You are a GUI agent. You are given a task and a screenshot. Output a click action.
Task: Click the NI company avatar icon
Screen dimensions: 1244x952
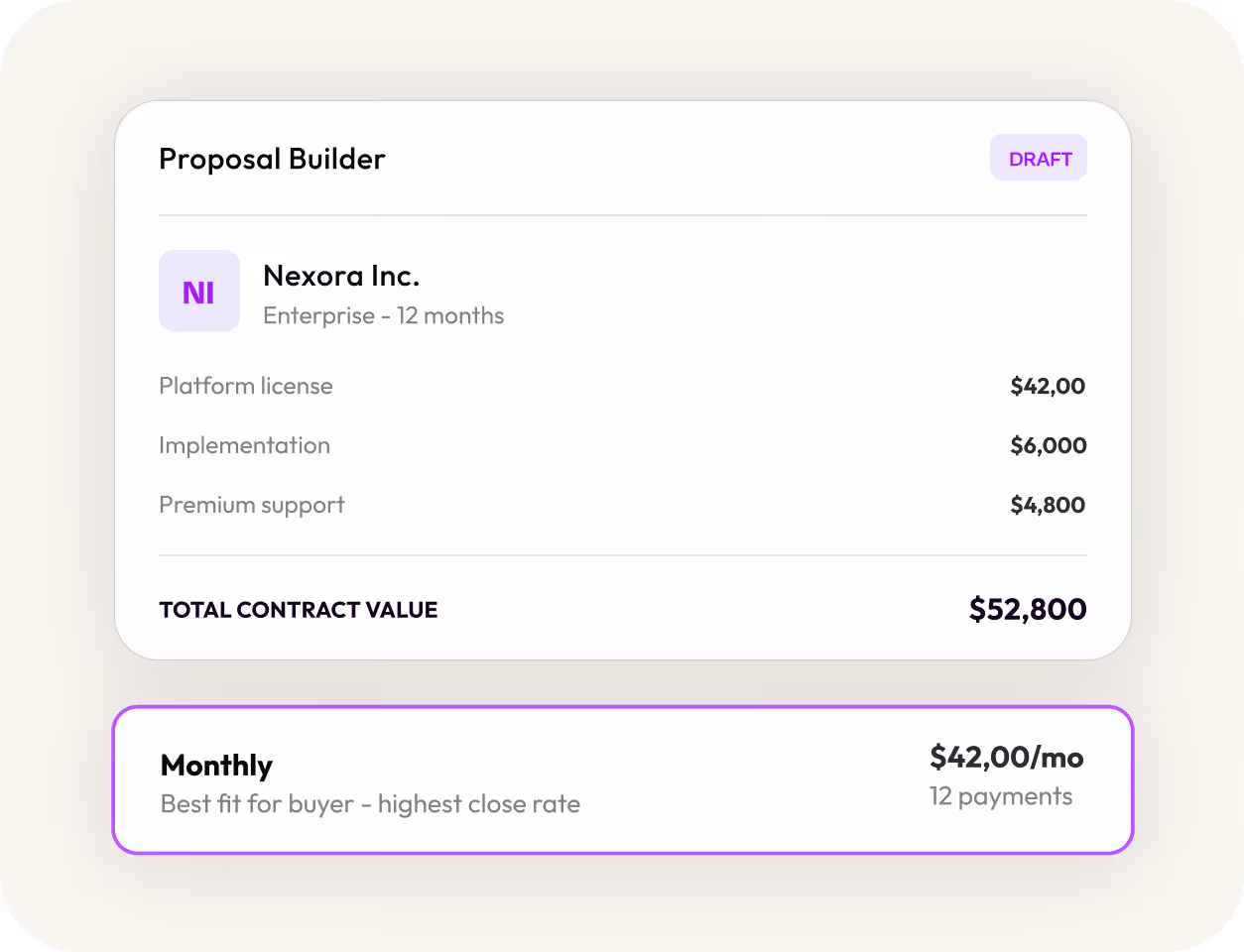click(199, 291)
